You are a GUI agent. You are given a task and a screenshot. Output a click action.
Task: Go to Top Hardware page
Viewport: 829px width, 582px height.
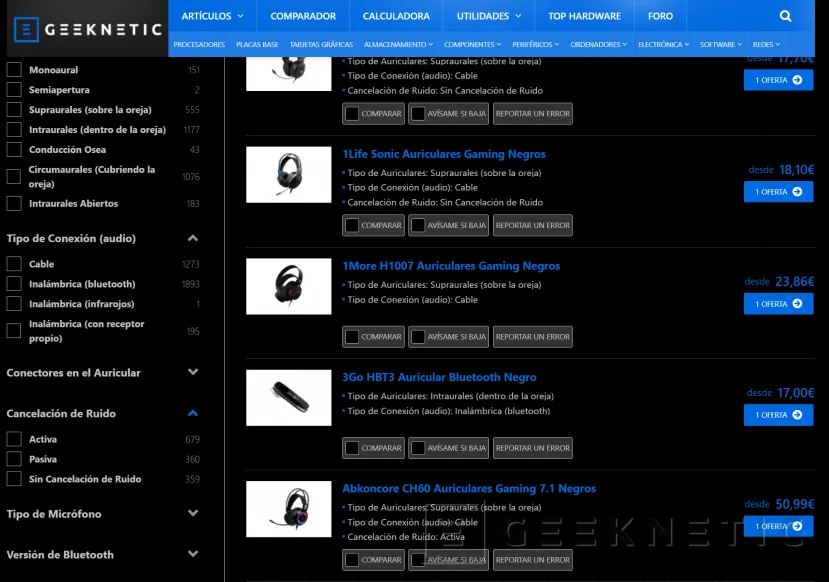[x=584, y=16]
